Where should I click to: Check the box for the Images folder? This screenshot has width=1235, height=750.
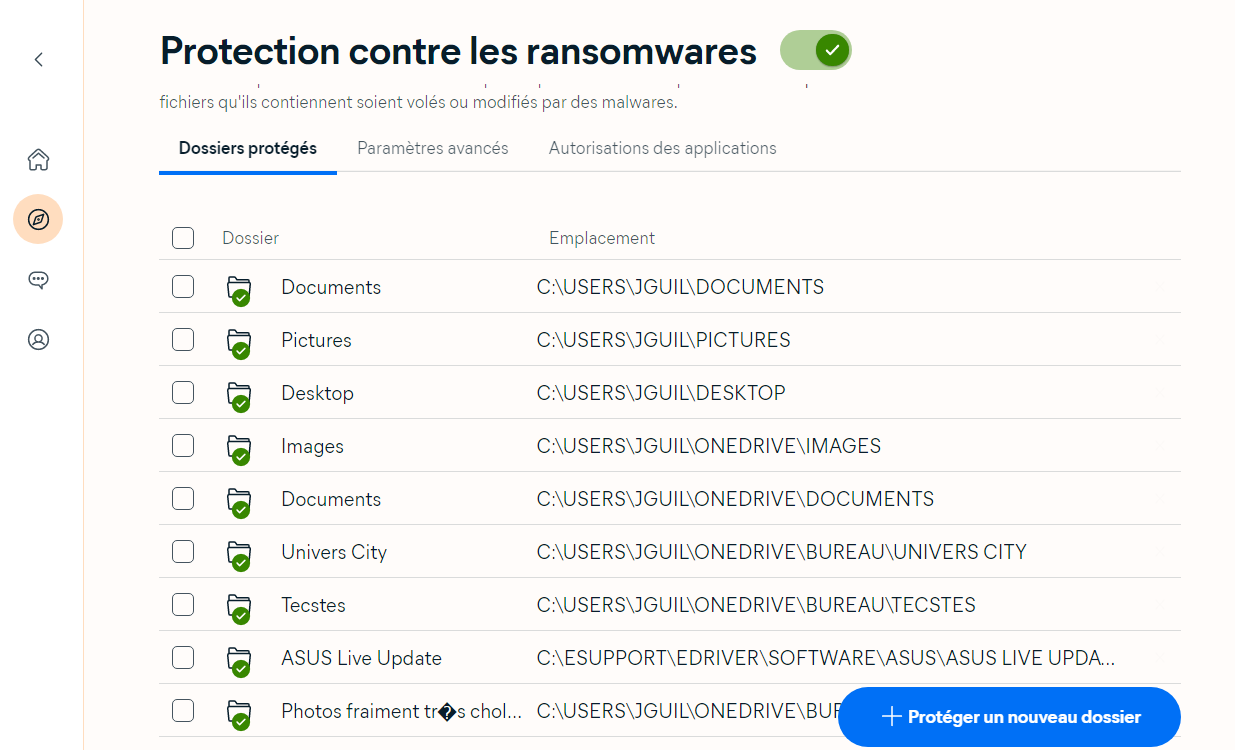pos(183,445)
